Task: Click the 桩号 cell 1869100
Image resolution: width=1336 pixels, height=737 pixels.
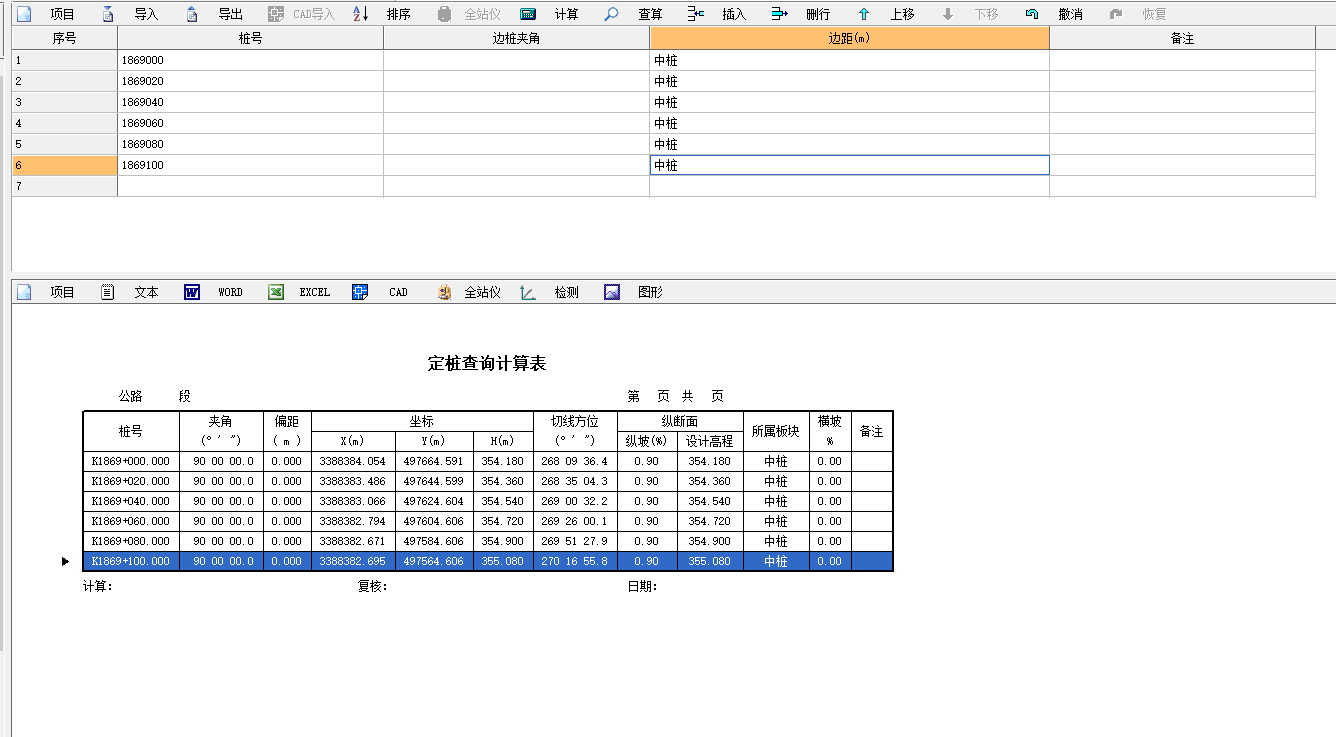Action: [x=250, y=165]
